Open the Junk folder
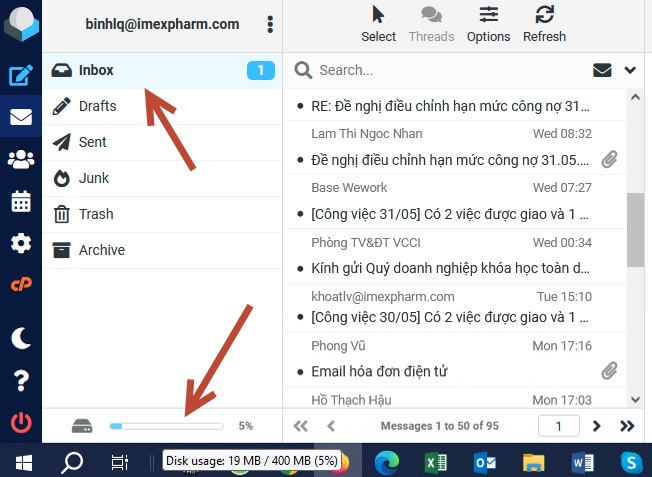The width and height of the screenshot is (652, 477). click(x=162, y=178)
